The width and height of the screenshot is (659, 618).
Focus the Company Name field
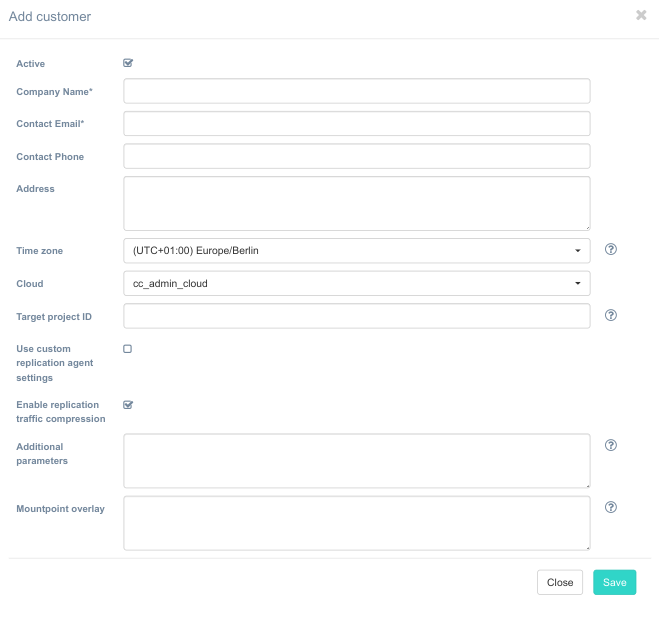[x=356, y=91]
